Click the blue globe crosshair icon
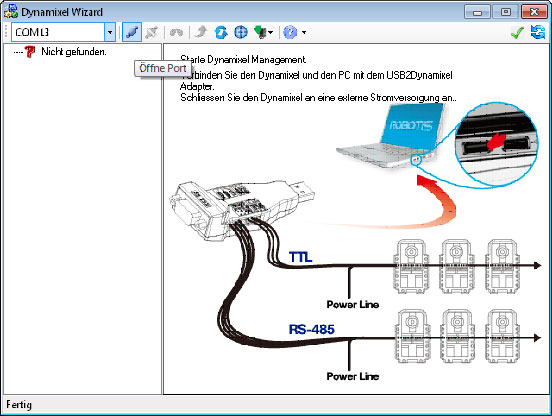 click(241, 32)
